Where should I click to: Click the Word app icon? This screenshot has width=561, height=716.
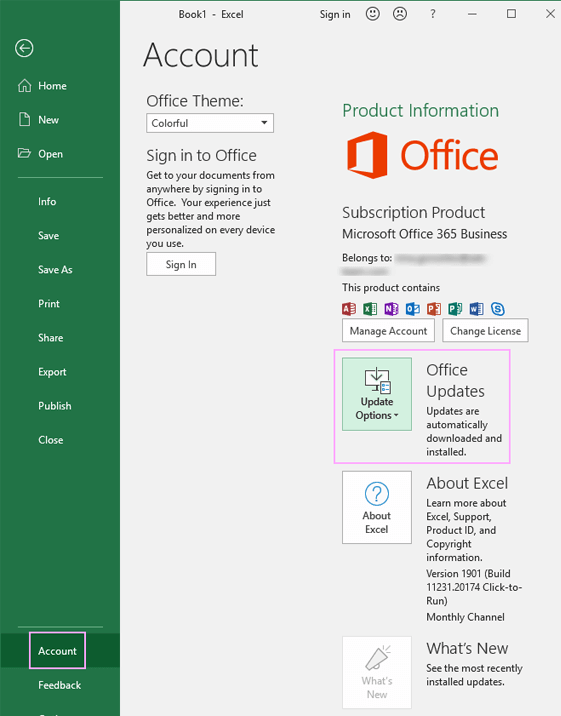(476, 309)
